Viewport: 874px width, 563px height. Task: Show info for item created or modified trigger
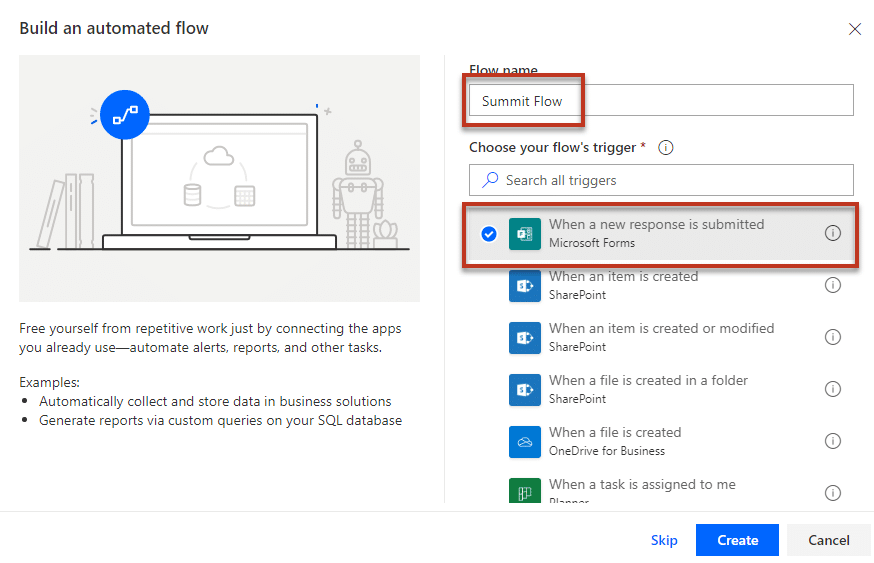click(832, 337)
